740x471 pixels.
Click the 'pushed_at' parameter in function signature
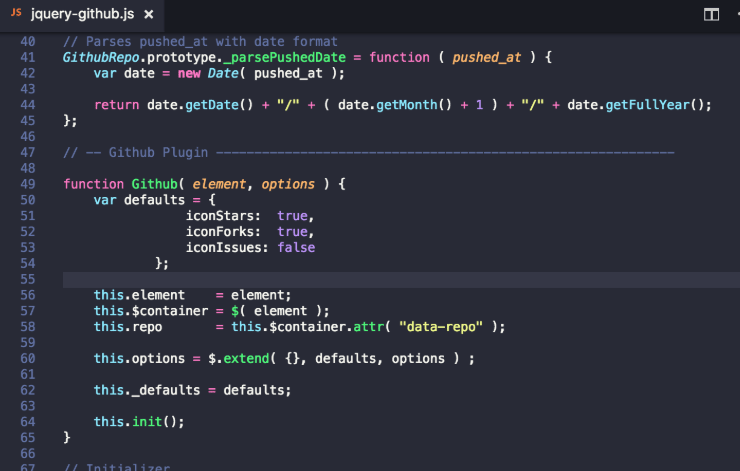click(487, 58)
